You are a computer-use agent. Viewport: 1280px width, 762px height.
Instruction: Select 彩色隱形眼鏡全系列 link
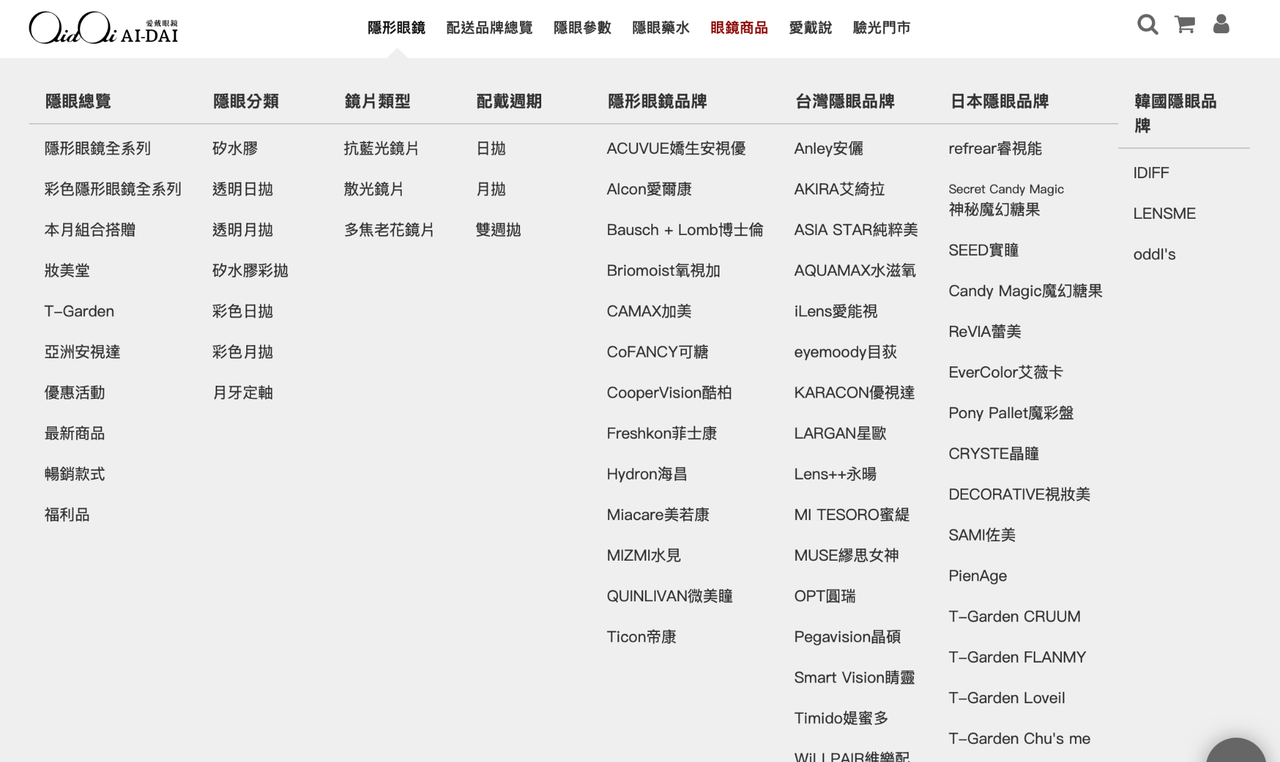113,189
